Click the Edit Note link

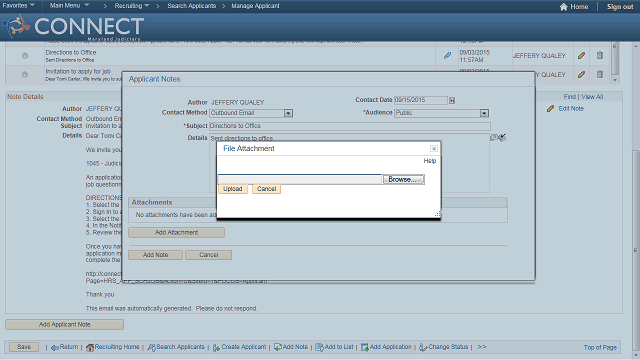coord(571,109)
